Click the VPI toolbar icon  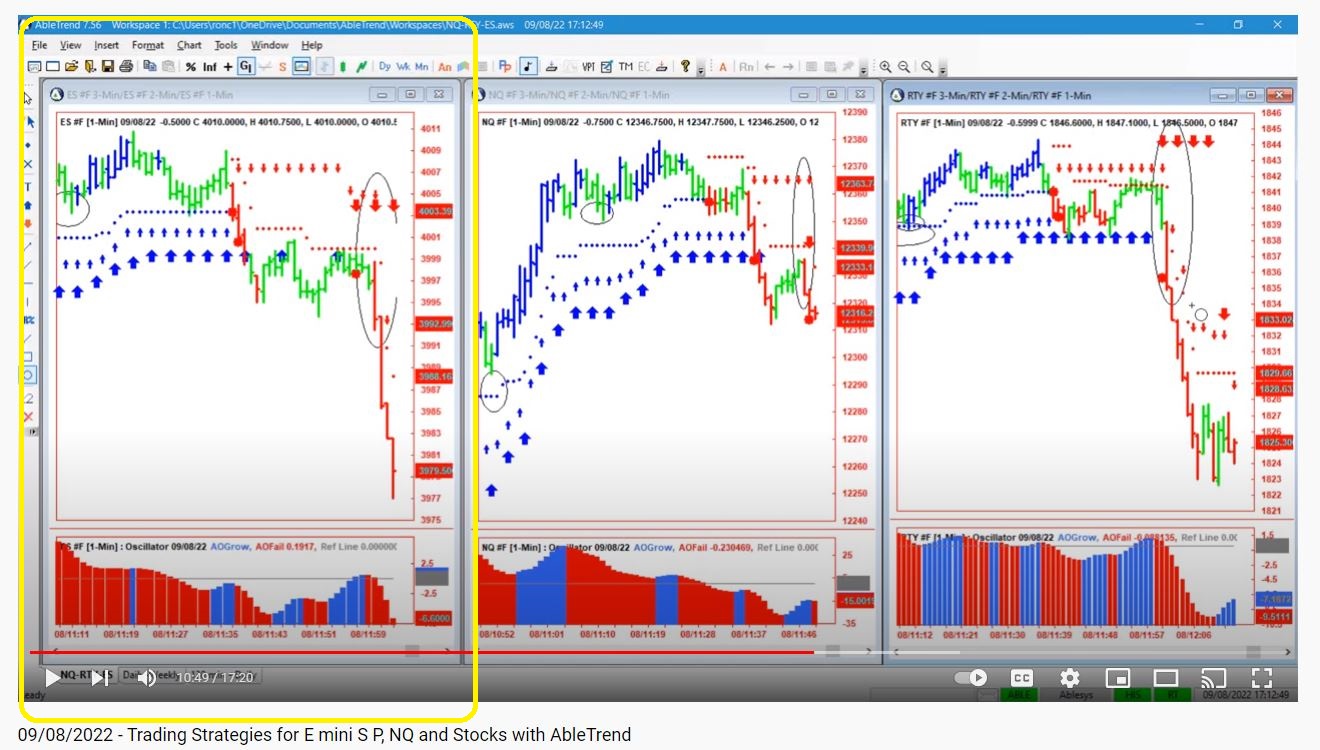tap(588, 67)
